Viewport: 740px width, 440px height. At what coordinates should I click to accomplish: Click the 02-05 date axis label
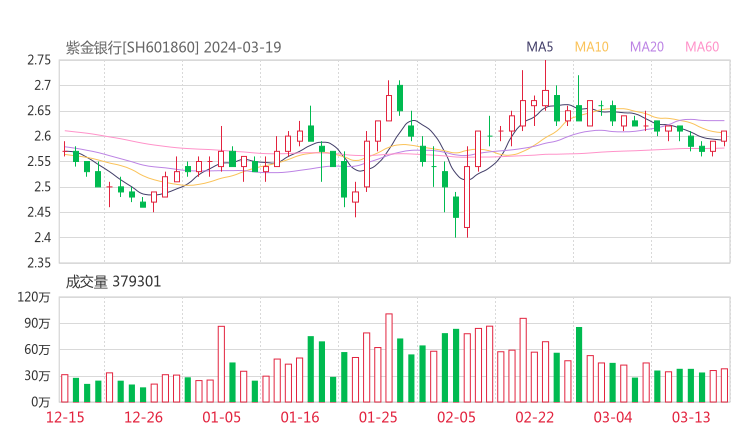click(x=456, y=417)
